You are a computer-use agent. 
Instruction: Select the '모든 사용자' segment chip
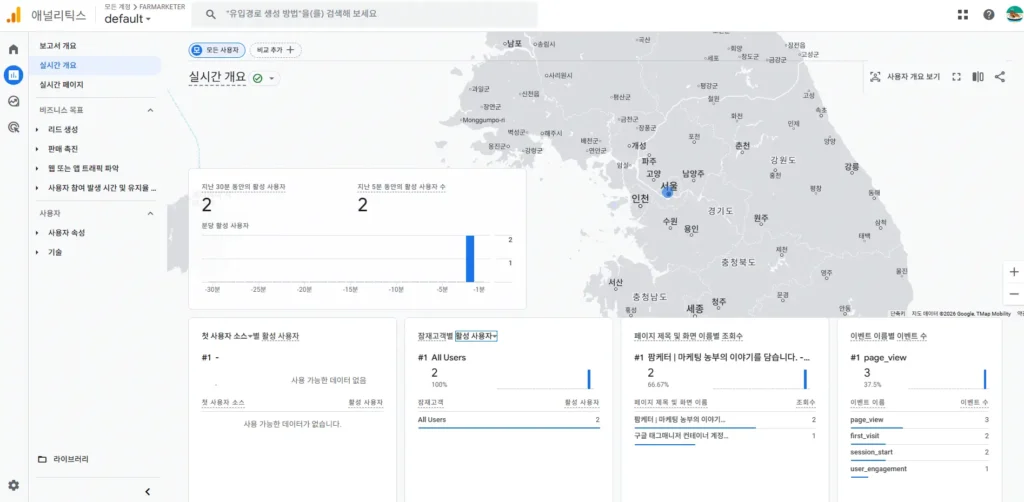(x=217, y=50)
